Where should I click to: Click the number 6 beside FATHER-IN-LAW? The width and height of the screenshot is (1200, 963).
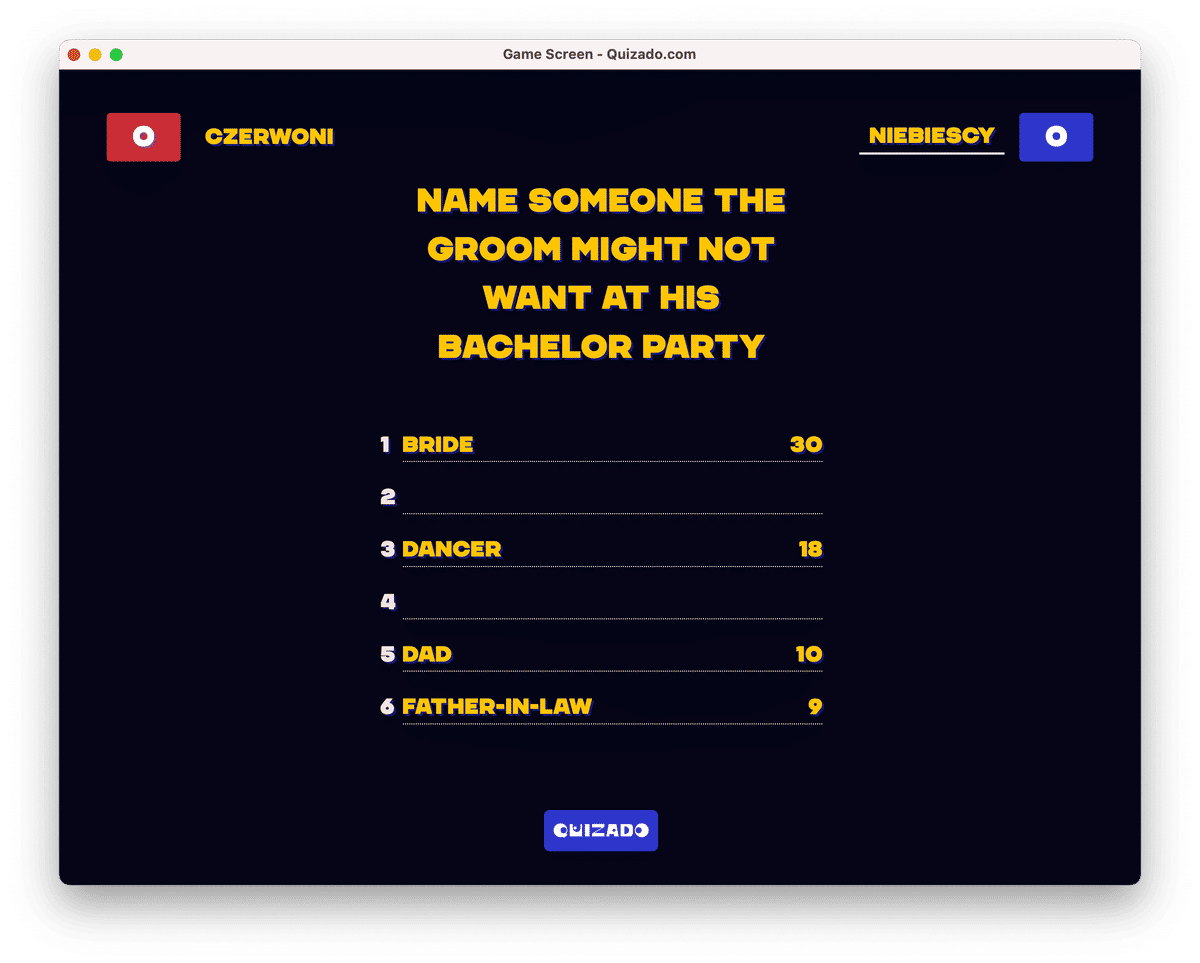click(x=386, y=707)
